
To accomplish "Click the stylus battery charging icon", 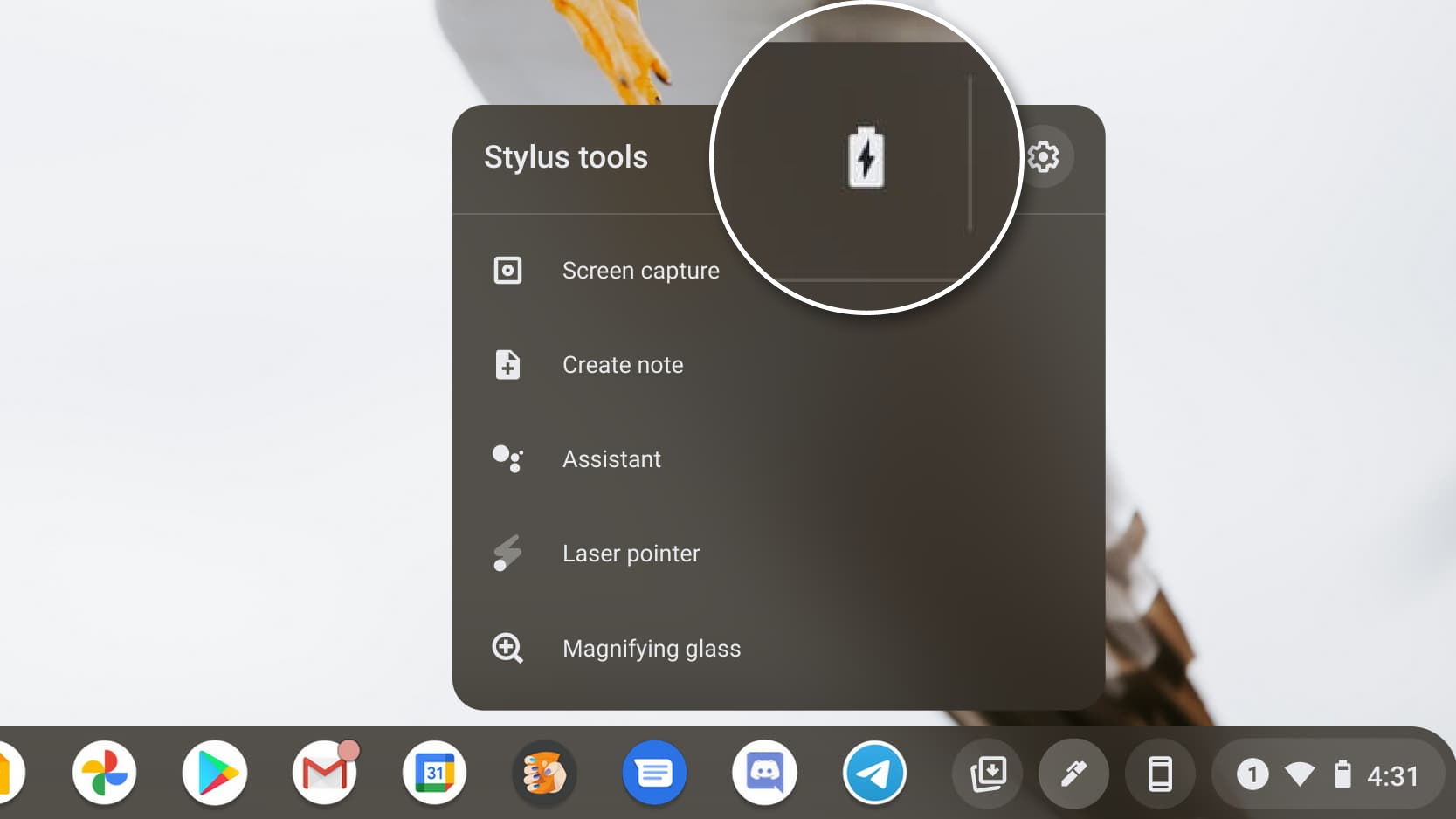I will point(866,158).
